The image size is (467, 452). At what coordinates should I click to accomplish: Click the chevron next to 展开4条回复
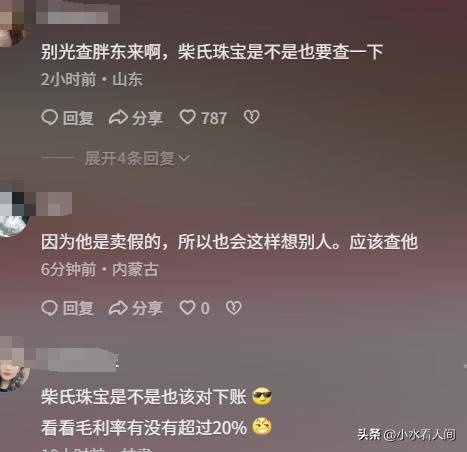tap(184, 158)
